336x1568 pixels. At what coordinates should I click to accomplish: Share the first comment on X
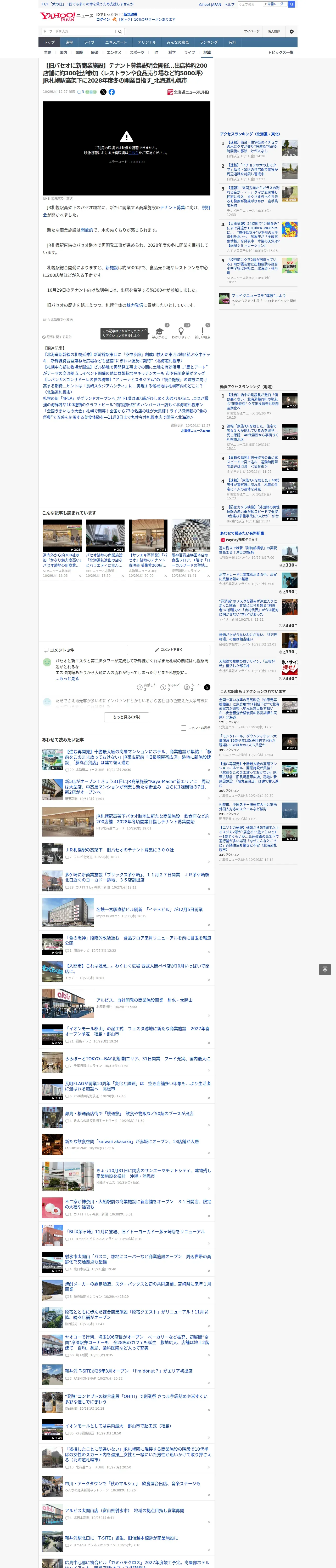point(207,687)
